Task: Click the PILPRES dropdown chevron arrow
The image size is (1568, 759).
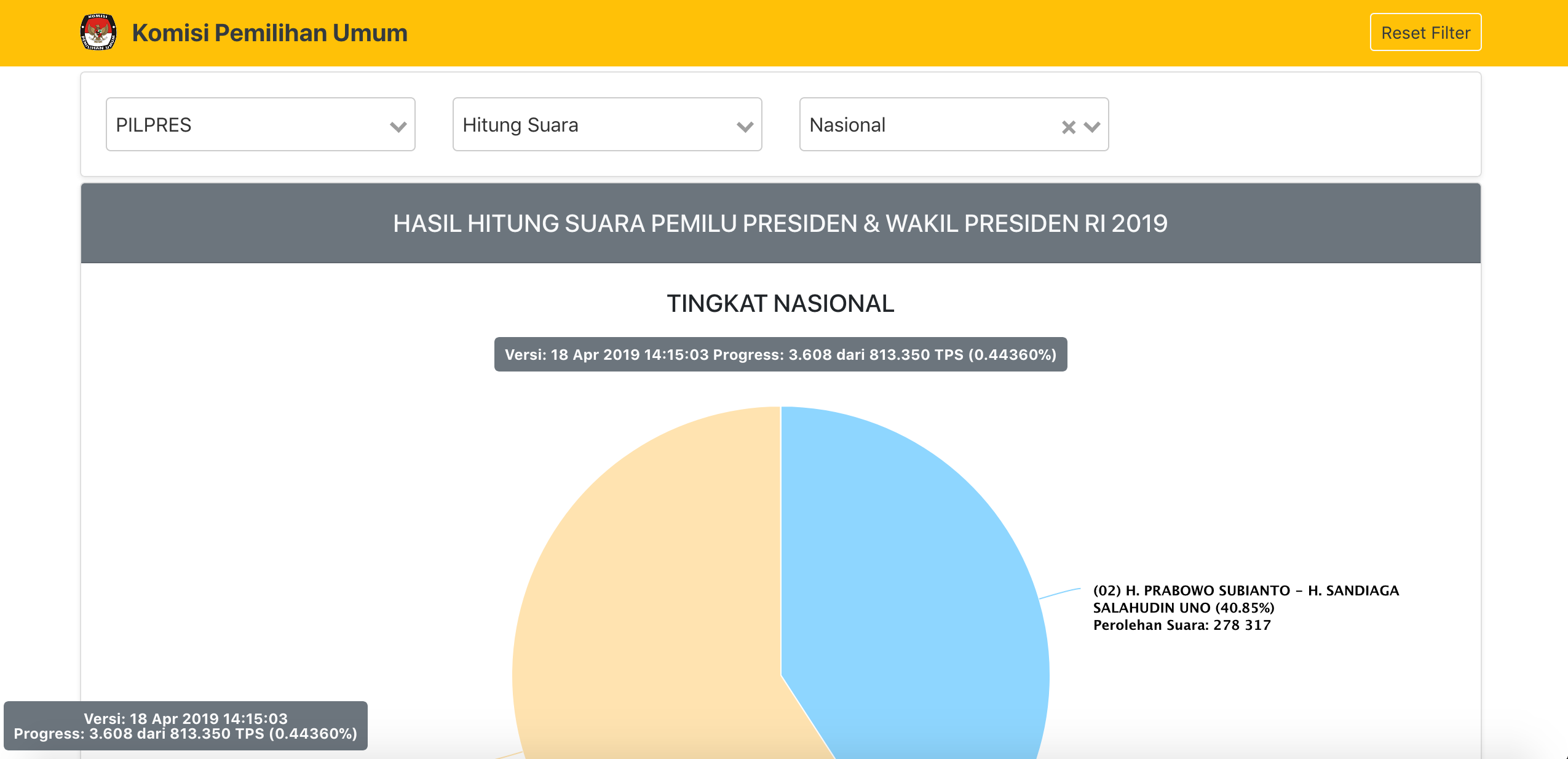Action: (x=398, y=127)
